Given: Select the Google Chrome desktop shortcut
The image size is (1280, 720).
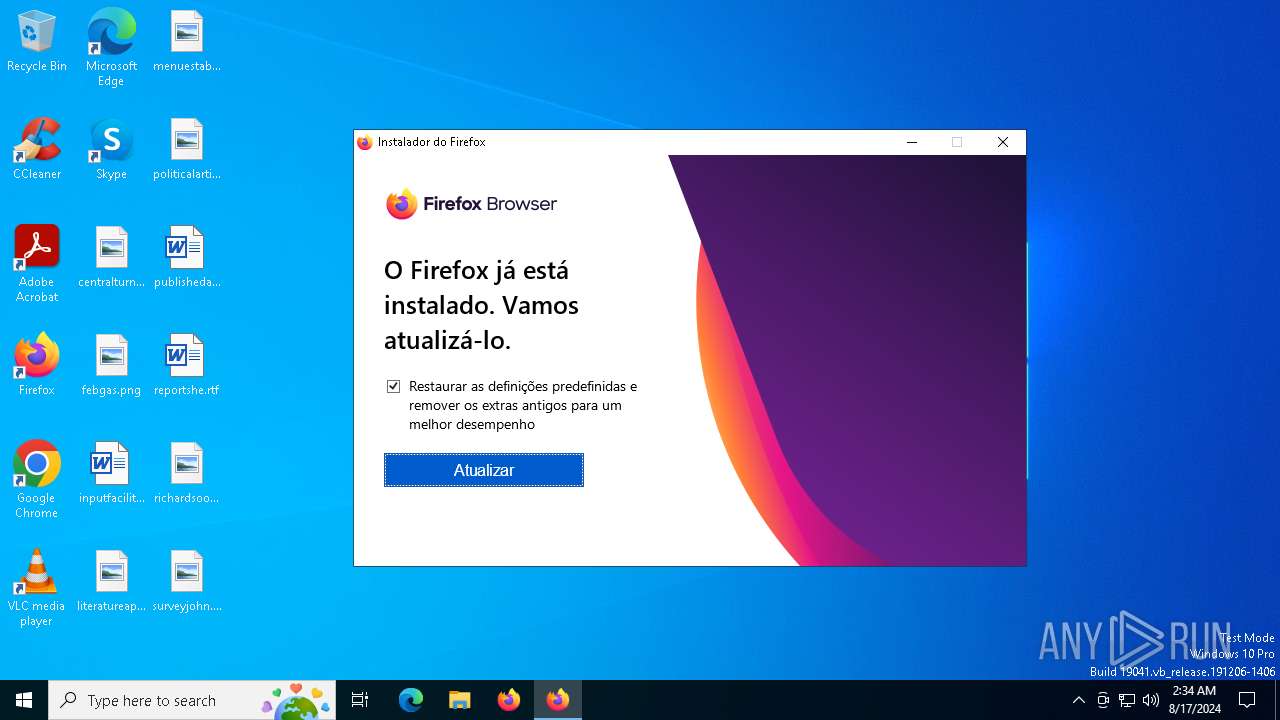Looking at the screenshot, I should [x=37, y=480].
